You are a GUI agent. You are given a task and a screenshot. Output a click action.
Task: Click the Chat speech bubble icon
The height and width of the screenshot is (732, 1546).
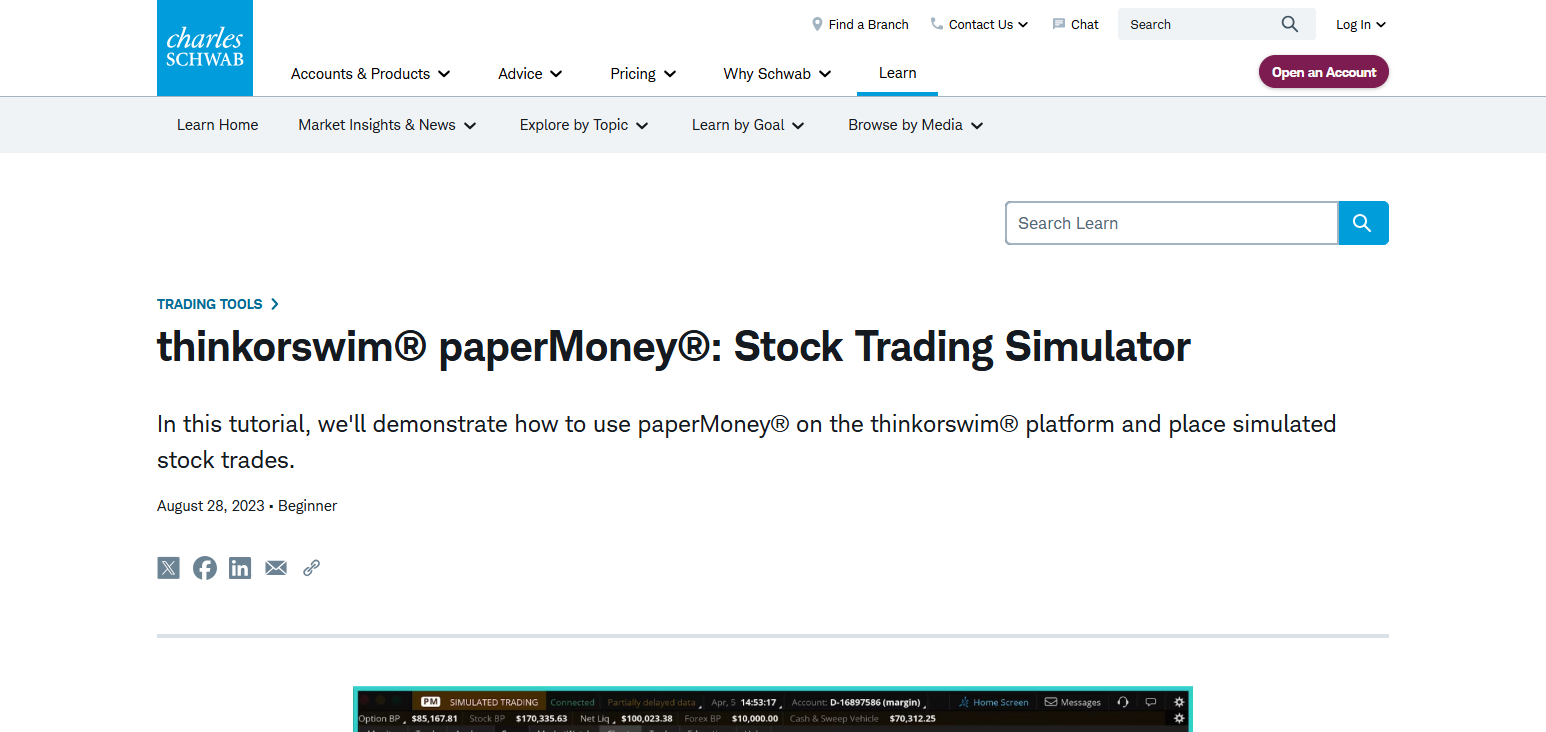pyautogui.click(x=1059, y=24)
